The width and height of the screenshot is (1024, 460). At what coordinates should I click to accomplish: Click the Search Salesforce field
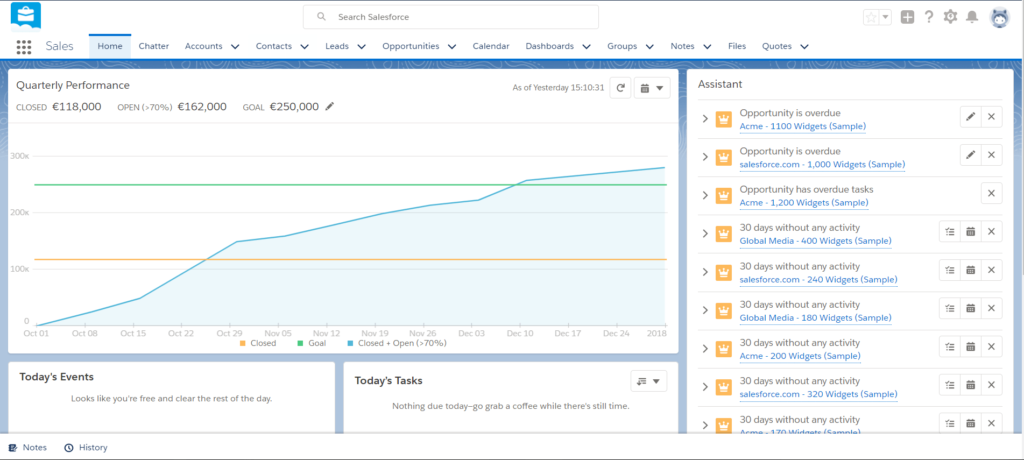pyautogui.click(x=451, y=17)
